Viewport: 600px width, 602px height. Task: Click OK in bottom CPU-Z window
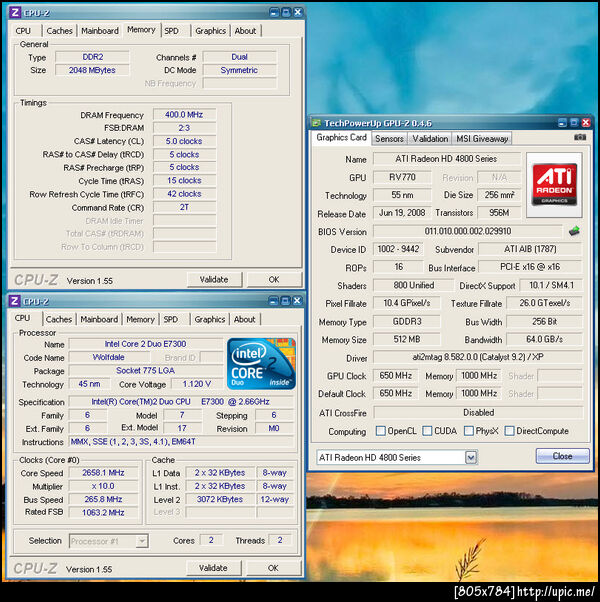[x=273, y=568]
